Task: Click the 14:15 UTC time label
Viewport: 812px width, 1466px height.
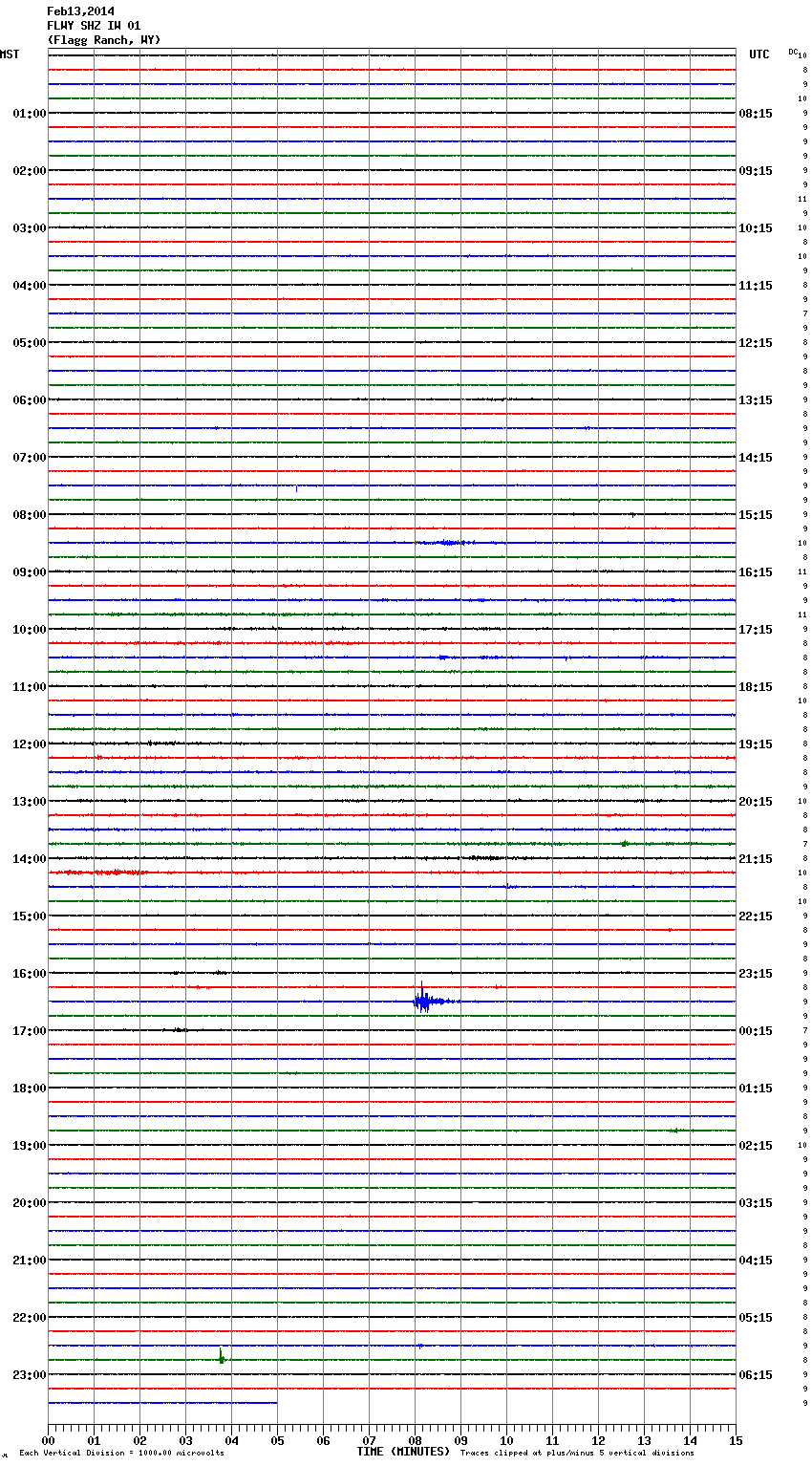Action: coord(756,458)
